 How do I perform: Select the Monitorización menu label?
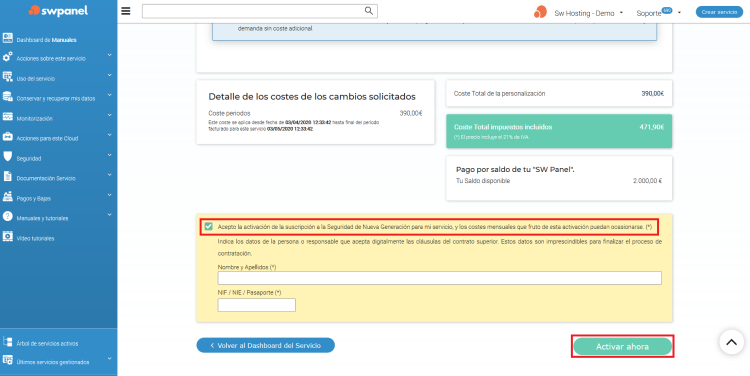click(34, 119)
